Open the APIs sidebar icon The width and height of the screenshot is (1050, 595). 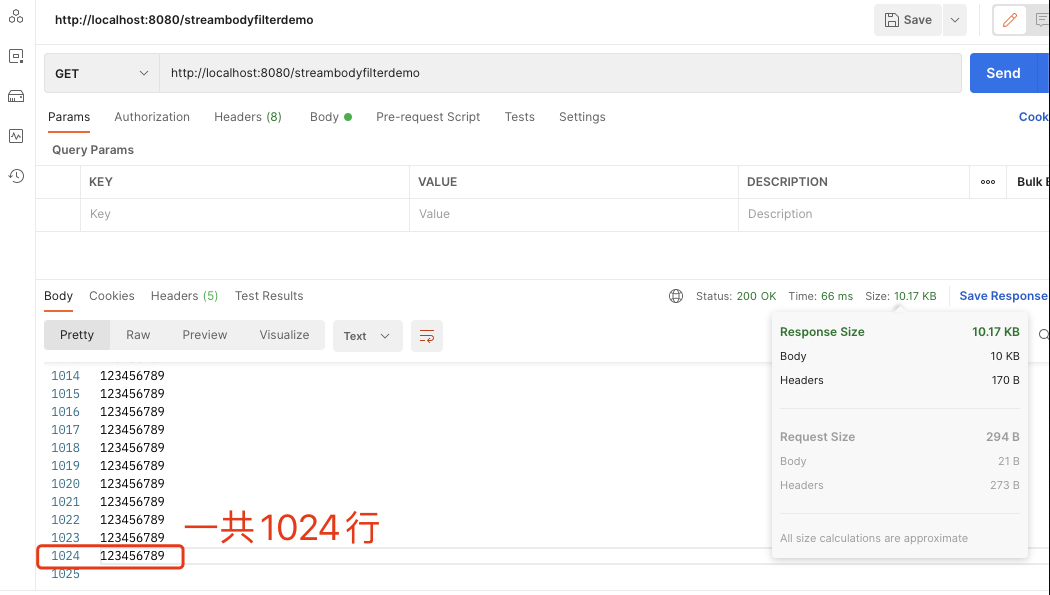point(16,16)
